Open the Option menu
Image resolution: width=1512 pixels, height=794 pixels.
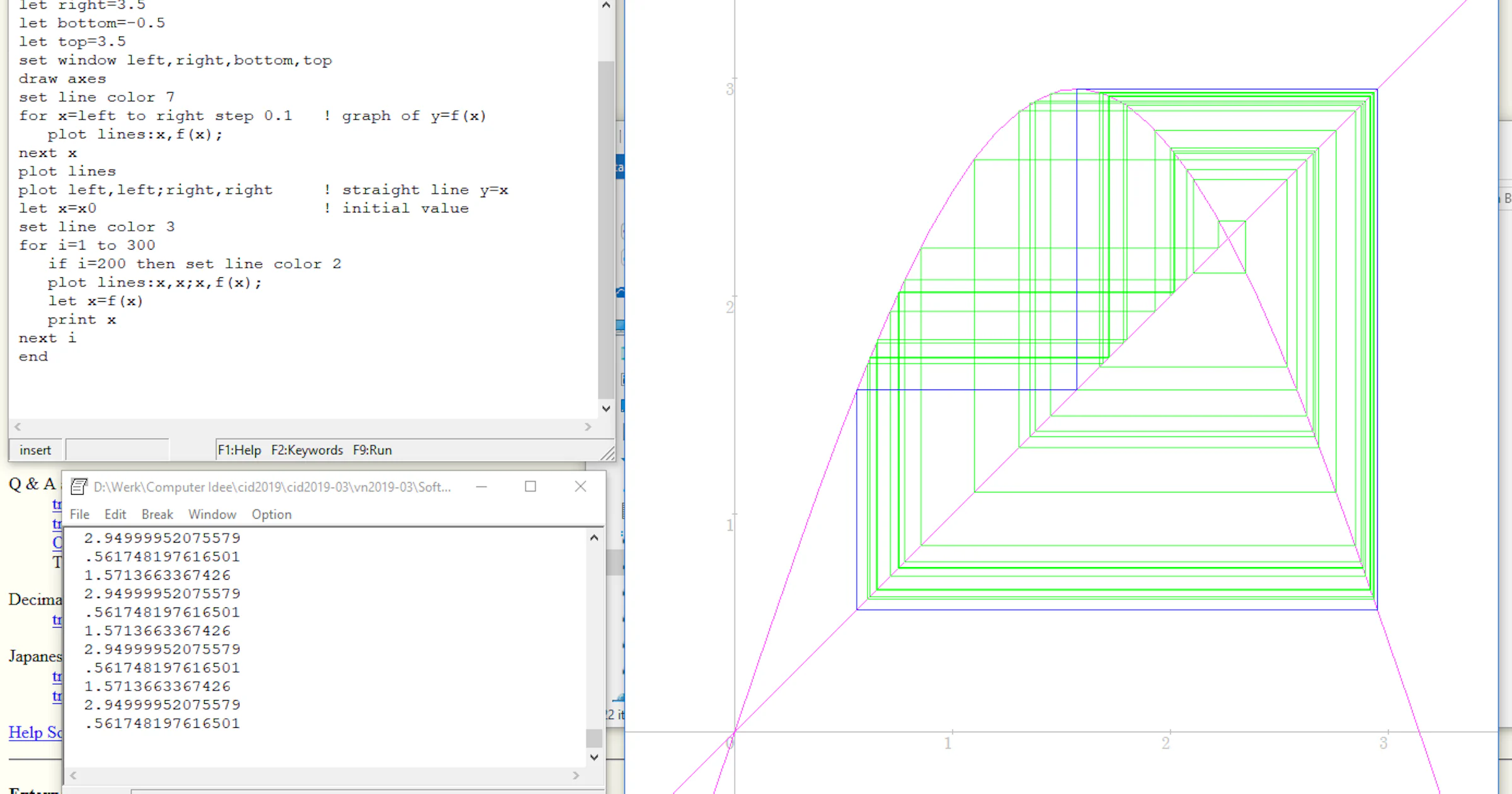pos(272,514)
